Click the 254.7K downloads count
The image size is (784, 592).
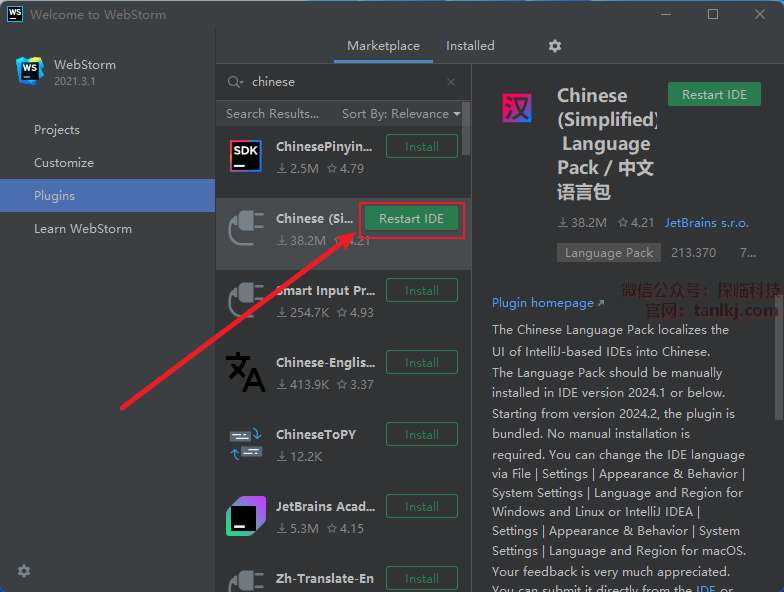tap(304, 312)
